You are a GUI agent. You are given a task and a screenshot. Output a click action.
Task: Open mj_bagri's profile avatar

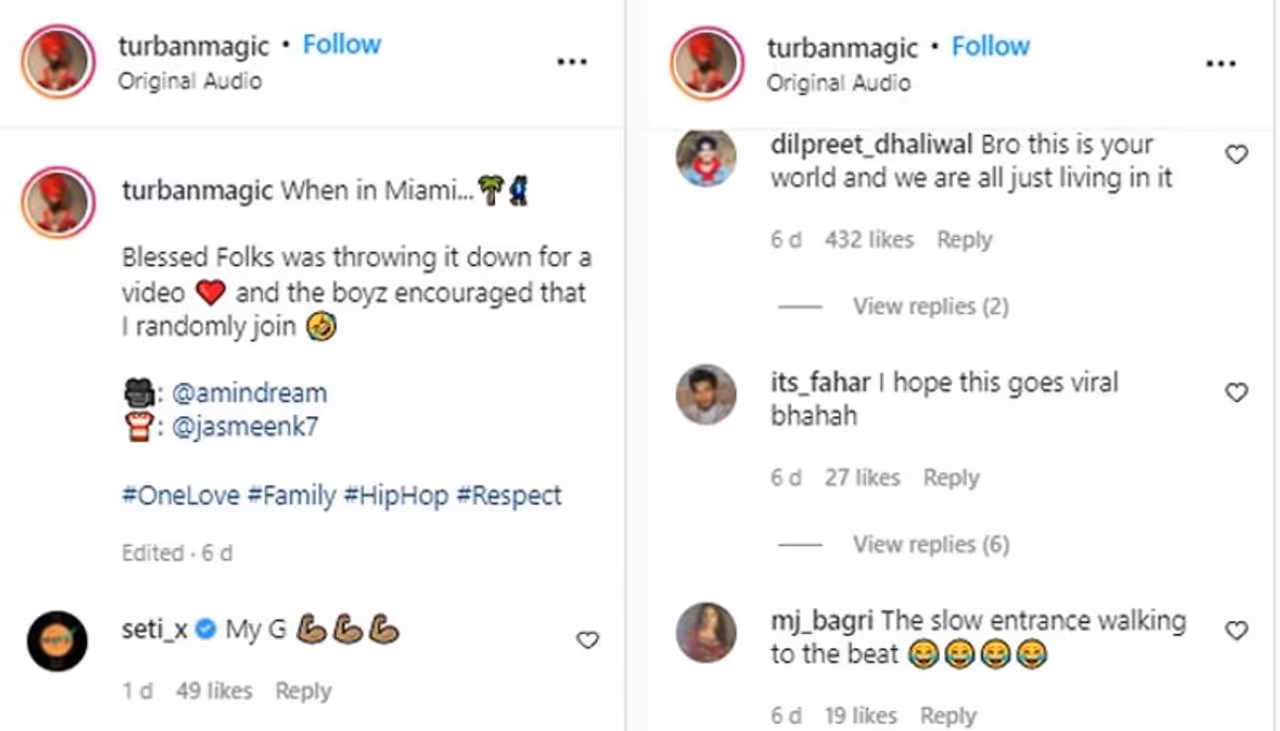[x=706, y=632]
